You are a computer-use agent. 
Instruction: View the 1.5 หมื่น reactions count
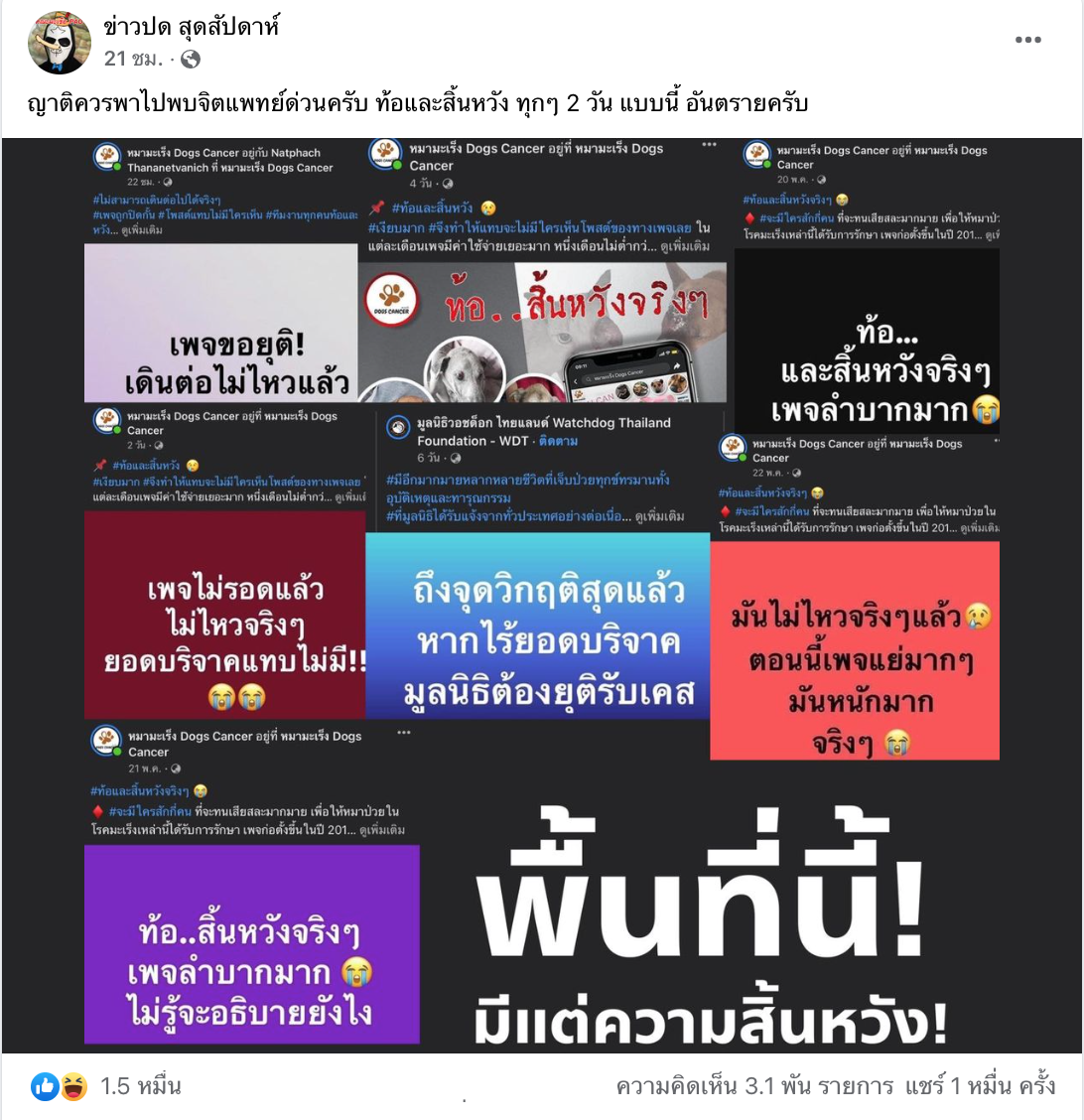pyautogui.click(x=141, y=1086)
